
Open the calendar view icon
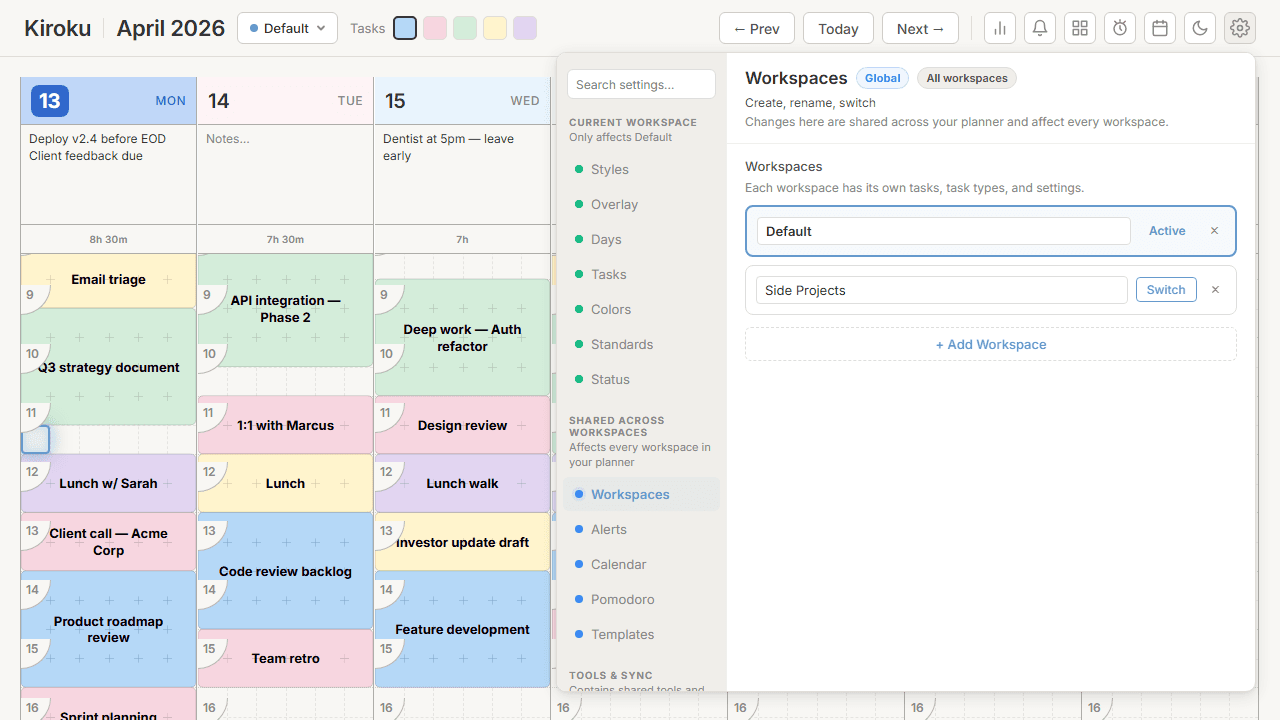tap(1159, 28)
